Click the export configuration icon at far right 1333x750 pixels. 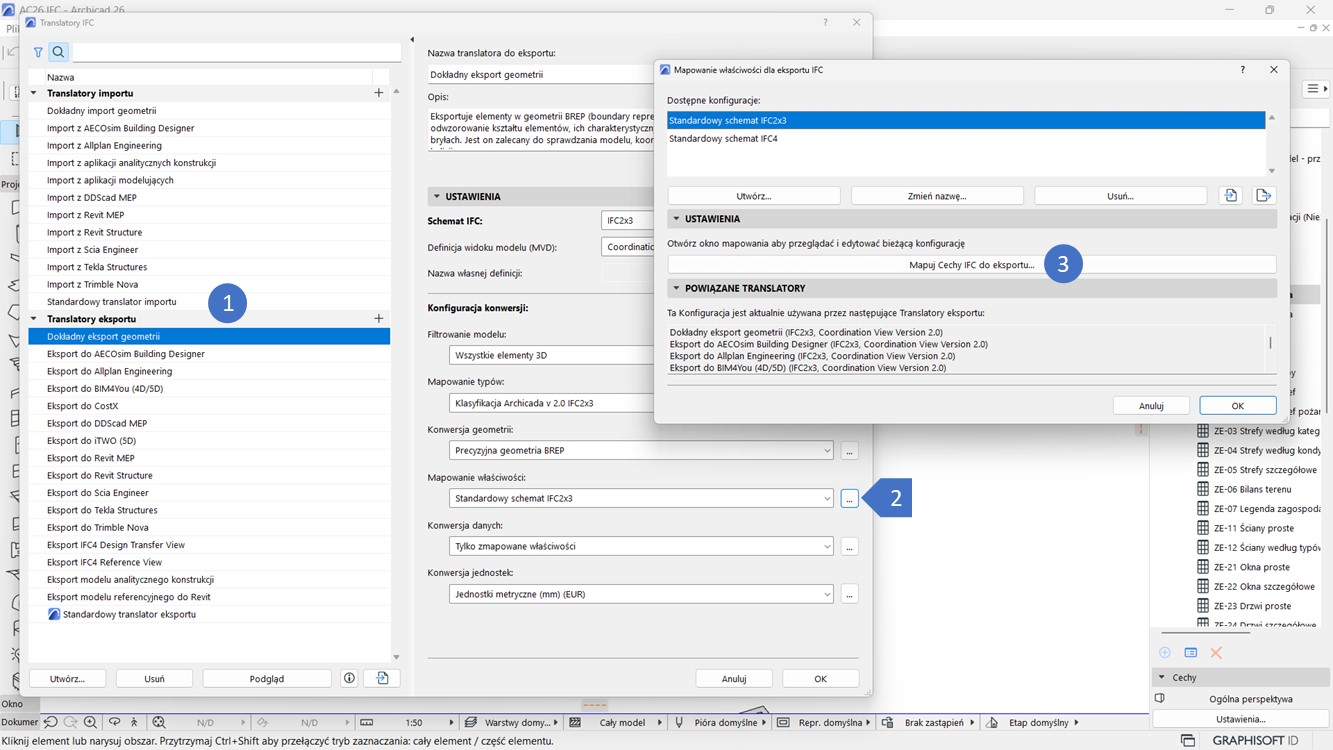click(1263, 196)
